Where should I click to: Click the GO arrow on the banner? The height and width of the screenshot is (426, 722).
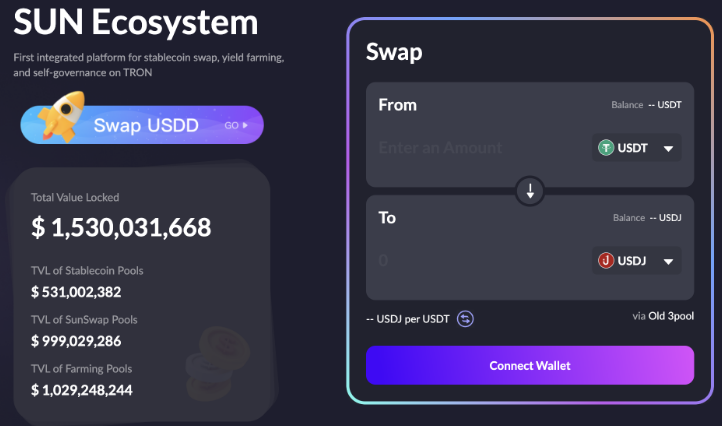pos(236,125)
